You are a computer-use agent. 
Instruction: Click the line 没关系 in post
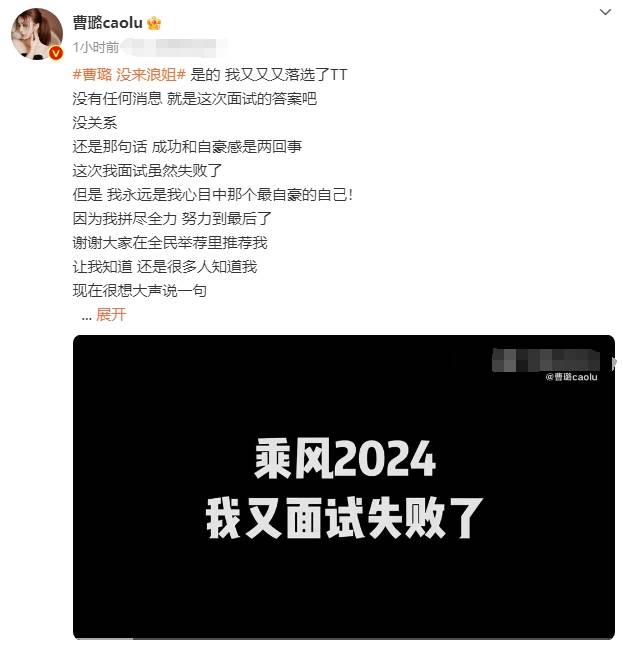(x=95, y=123)
